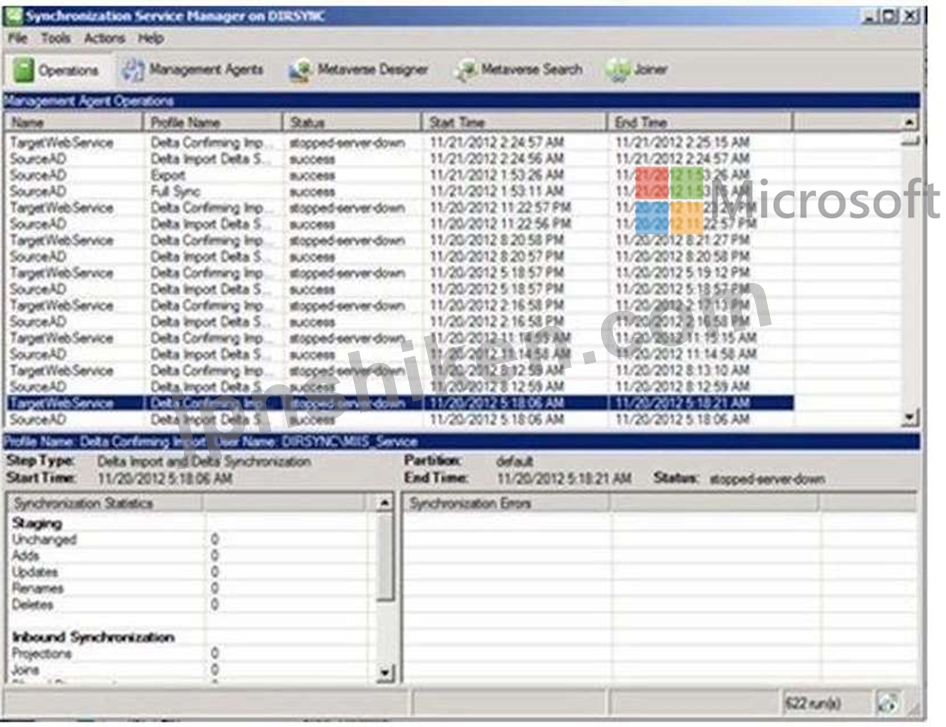Click the Deletes staging statistic
946x727 pixels.
[33, 605]
